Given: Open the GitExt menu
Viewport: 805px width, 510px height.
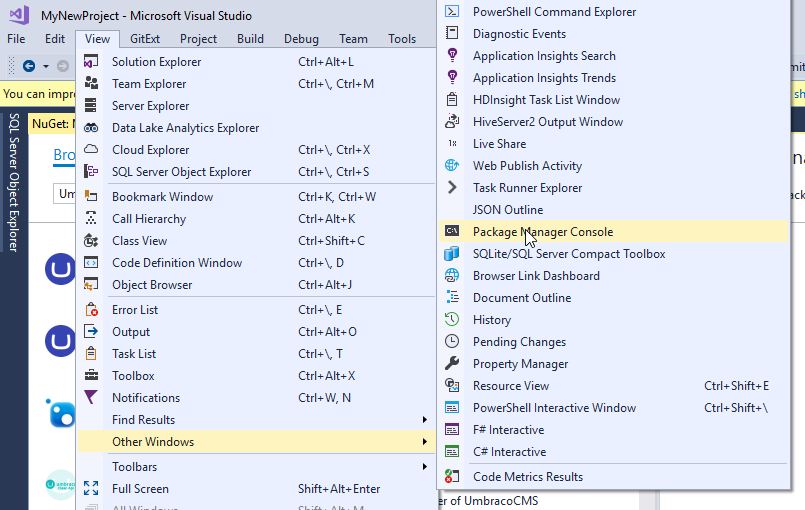Looking at the screenshot, I should 145,39.
